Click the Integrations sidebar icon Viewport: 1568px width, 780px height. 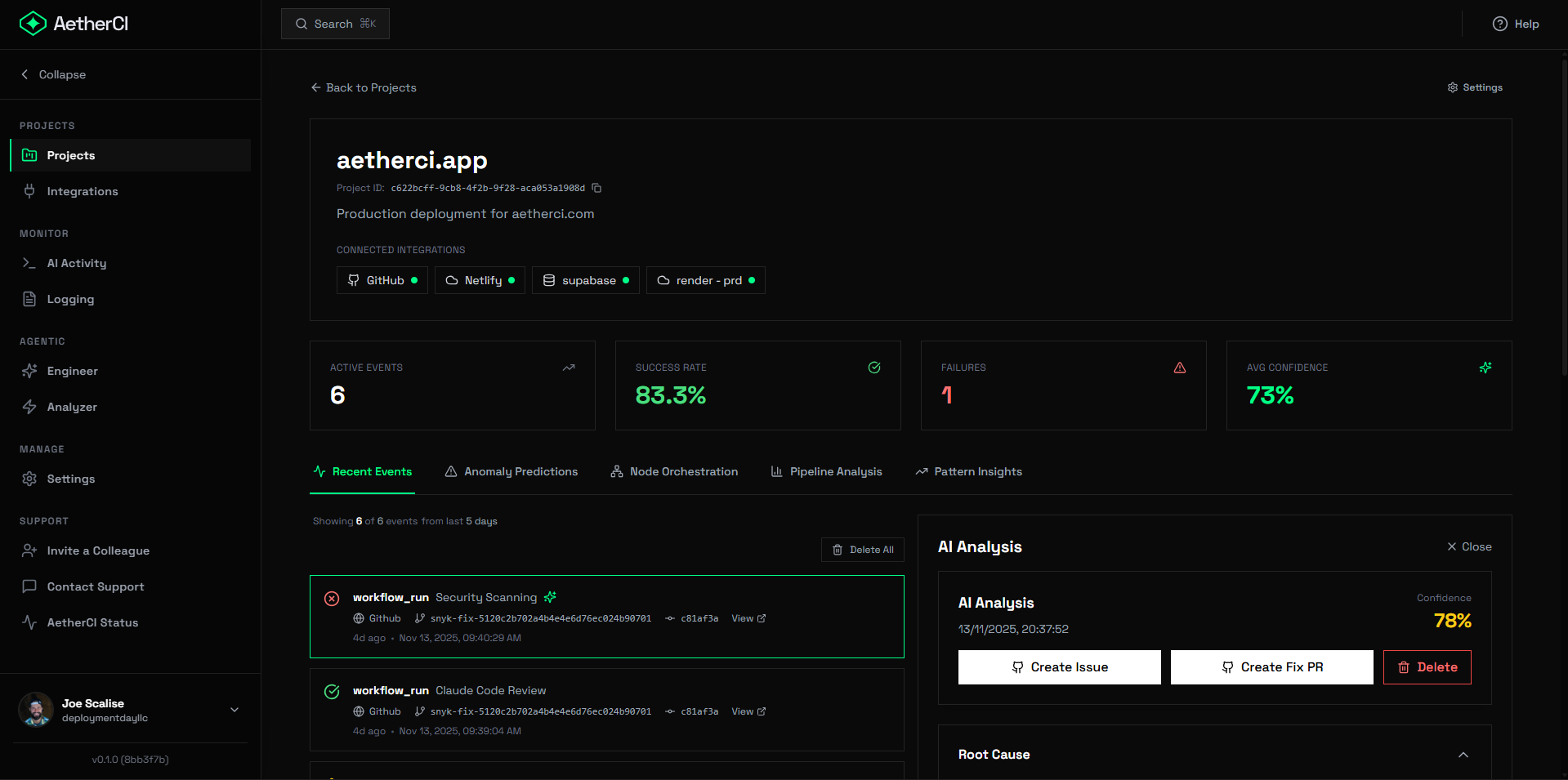point(29,191)
